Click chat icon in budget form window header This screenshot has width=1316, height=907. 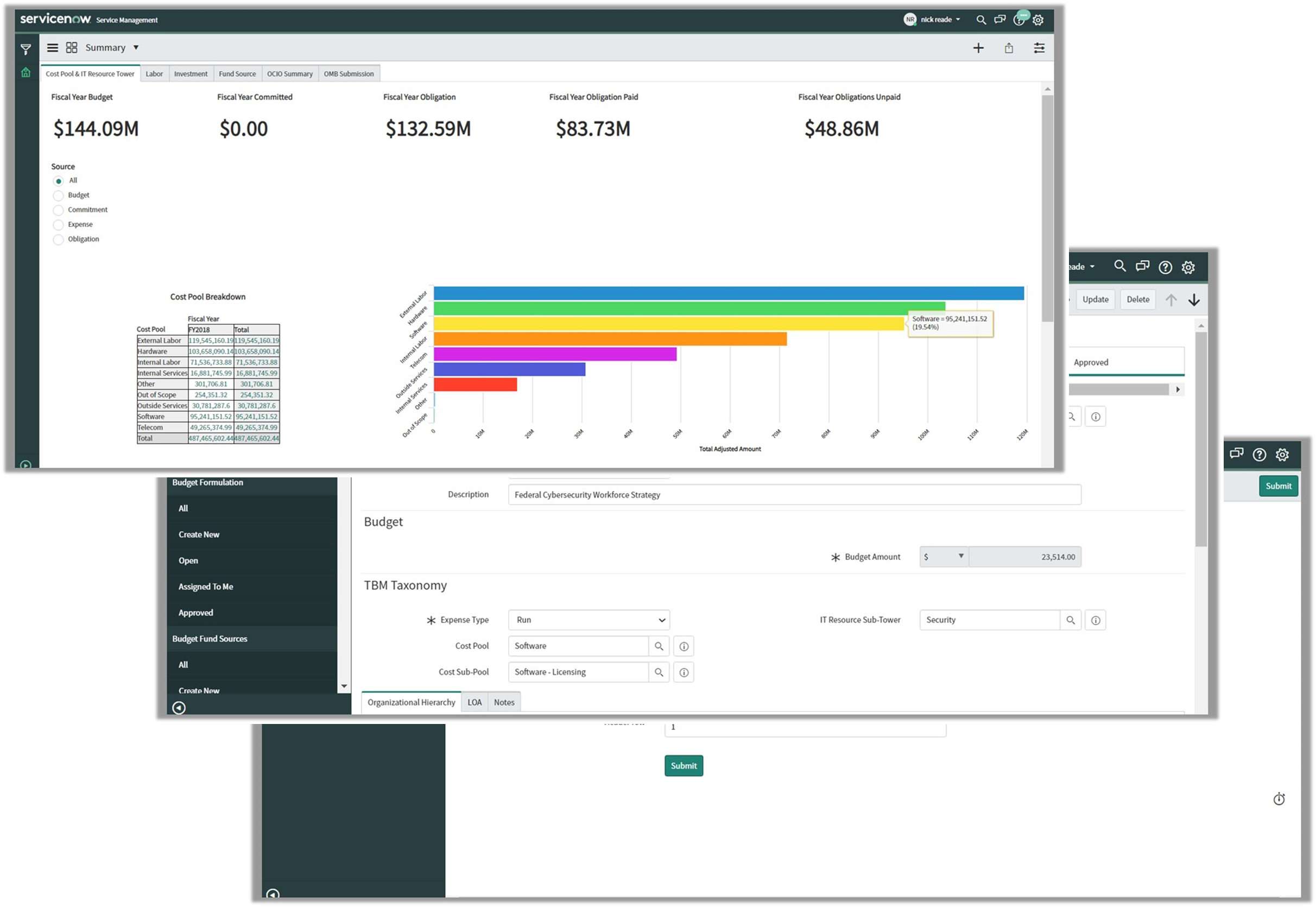[1143, 266]
